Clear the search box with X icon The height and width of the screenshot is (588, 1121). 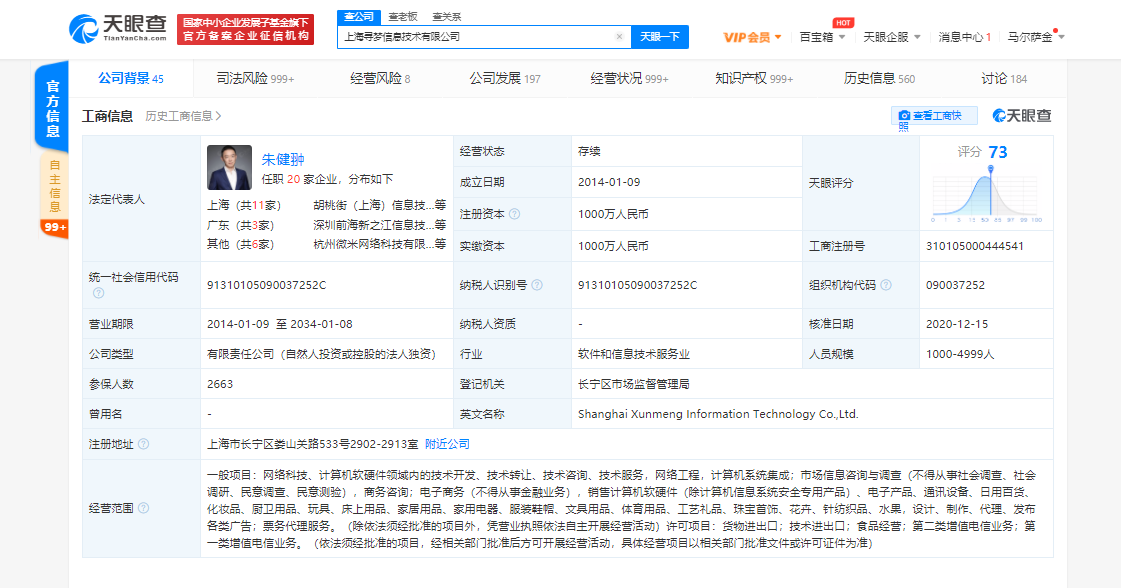click(619, 36)
